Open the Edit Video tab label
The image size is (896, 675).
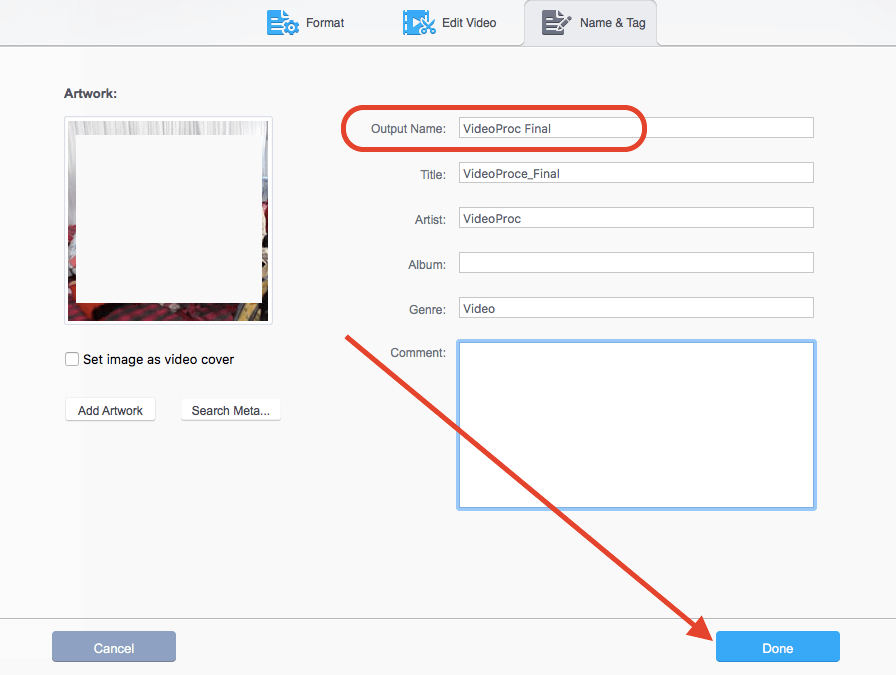tap(469, 23)
